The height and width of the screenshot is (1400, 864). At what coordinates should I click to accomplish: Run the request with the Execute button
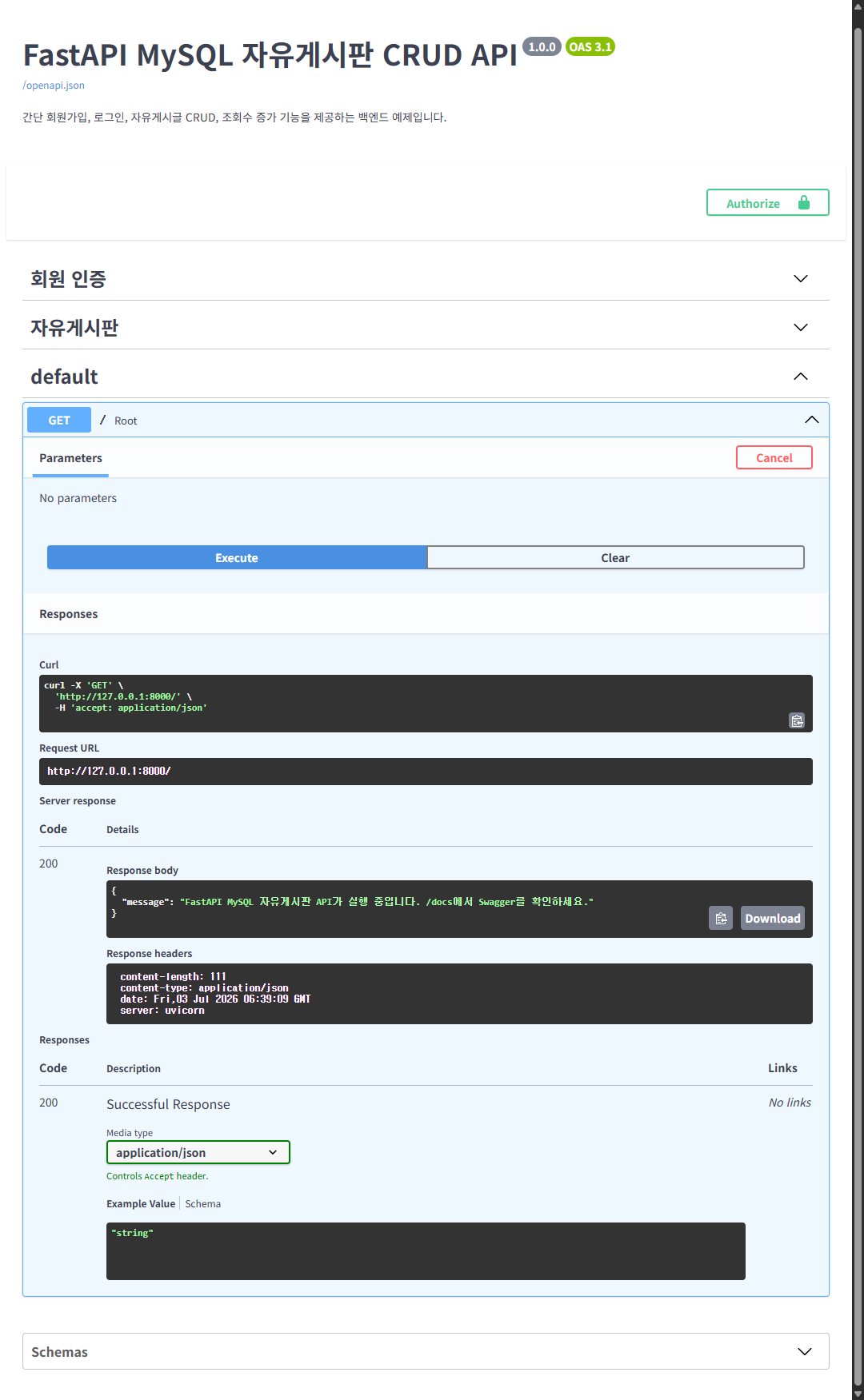click(237, 557)
